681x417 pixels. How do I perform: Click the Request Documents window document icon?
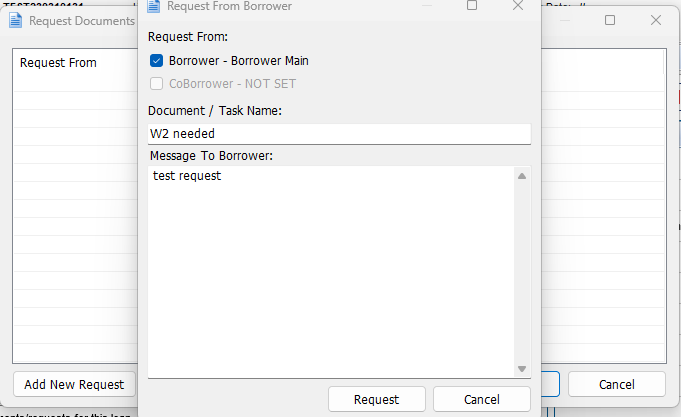tap(16, 20)
